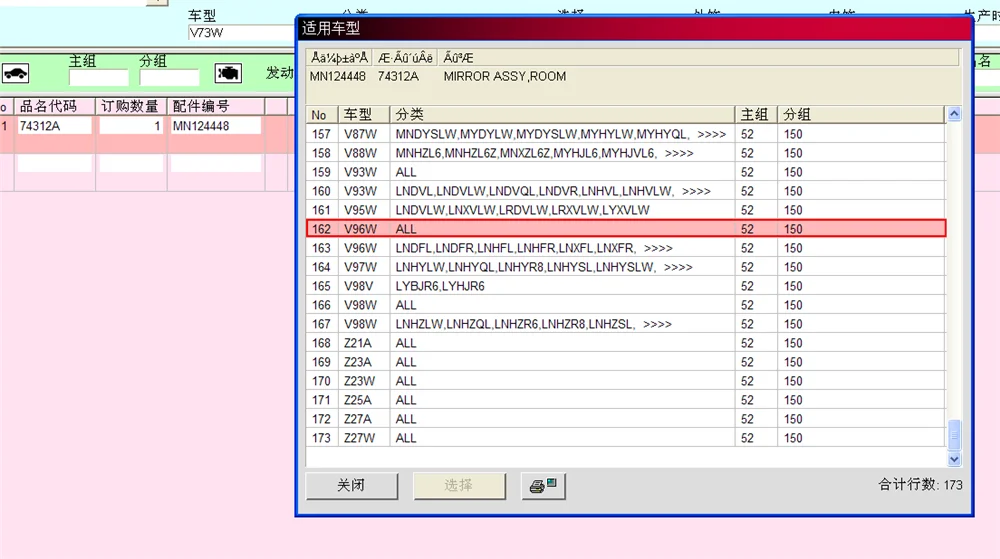This screenshot has height=559, width=1000.
Task: Click the 车型 field containing V73W
Action: 241,33
